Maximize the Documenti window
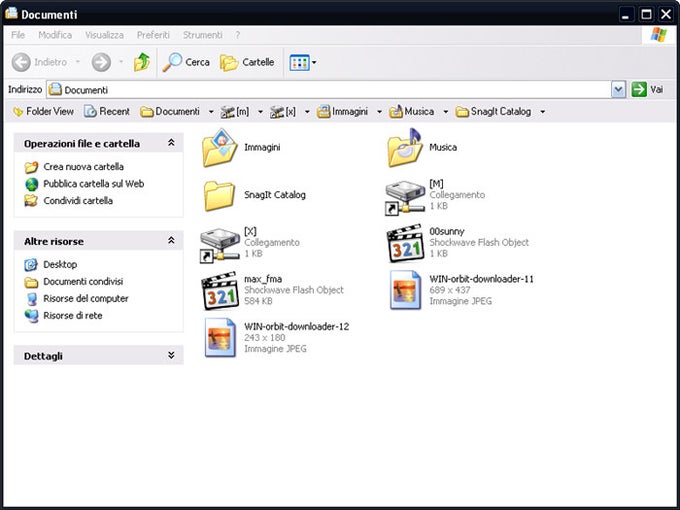Screen dimensions: 680x510 [646, 14]
